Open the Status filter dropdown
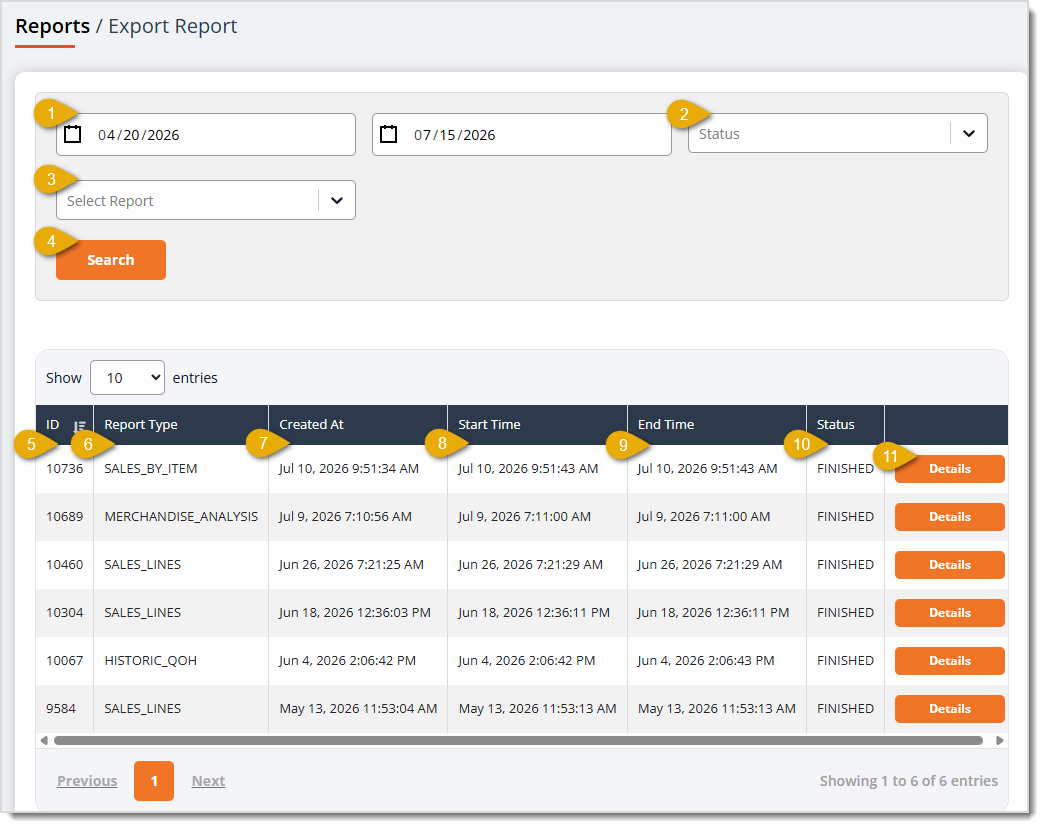The image size is (1044, 828). 838,134
